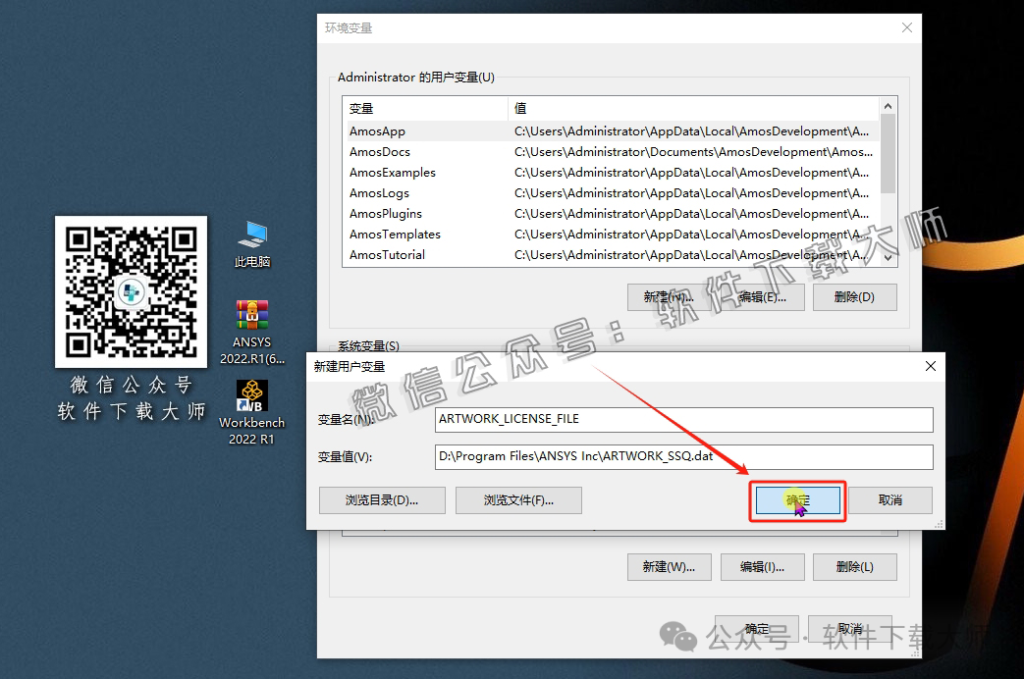Image resolution: width=1024 pixels, height=679 pixels.
Task: Click the WeChat logo in bottom watermark
Action: coord(679,638)
